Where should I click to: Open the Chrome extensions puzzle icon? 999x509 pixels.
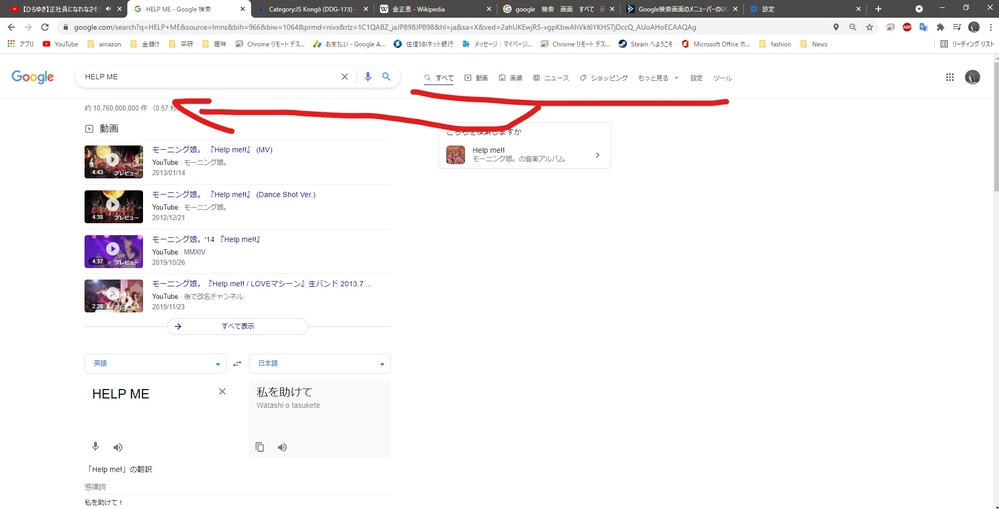tap(940, 27)
